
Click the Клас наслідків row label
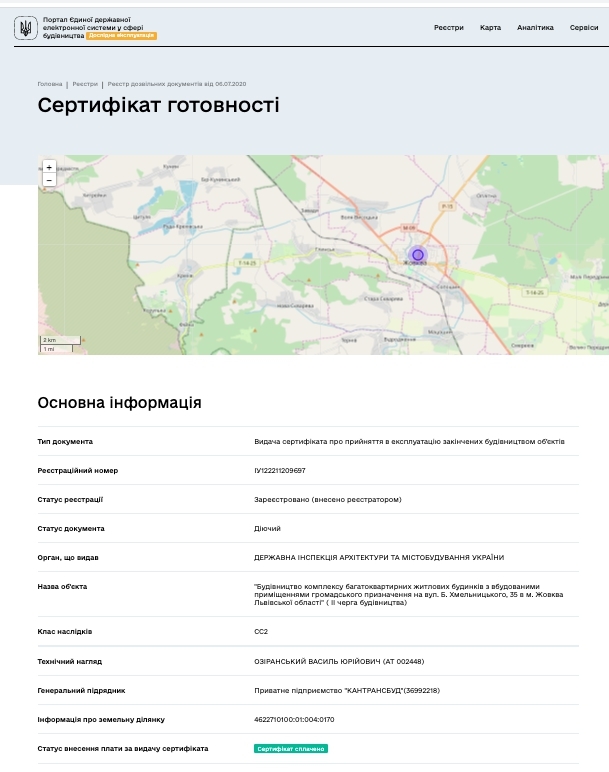pos(64,632)
